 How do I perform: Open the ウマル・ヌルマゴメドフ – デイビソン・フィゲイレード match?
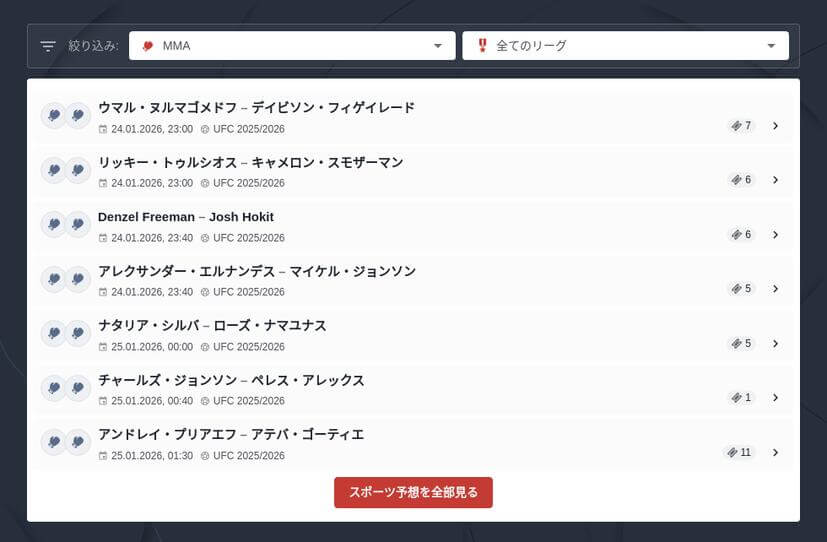[414, 117]
